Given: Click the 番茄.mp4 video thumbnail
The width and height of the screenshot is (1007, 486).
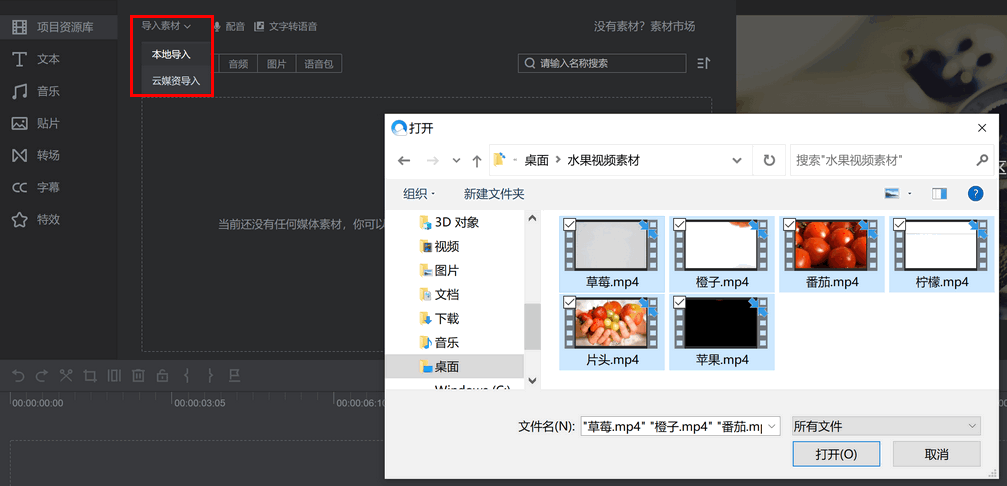Looking at the screenshot, I should 832,245.
